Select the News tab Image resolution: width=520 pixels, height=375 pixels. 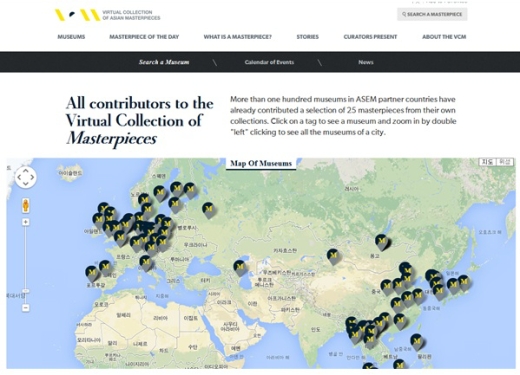click(366, 62)
